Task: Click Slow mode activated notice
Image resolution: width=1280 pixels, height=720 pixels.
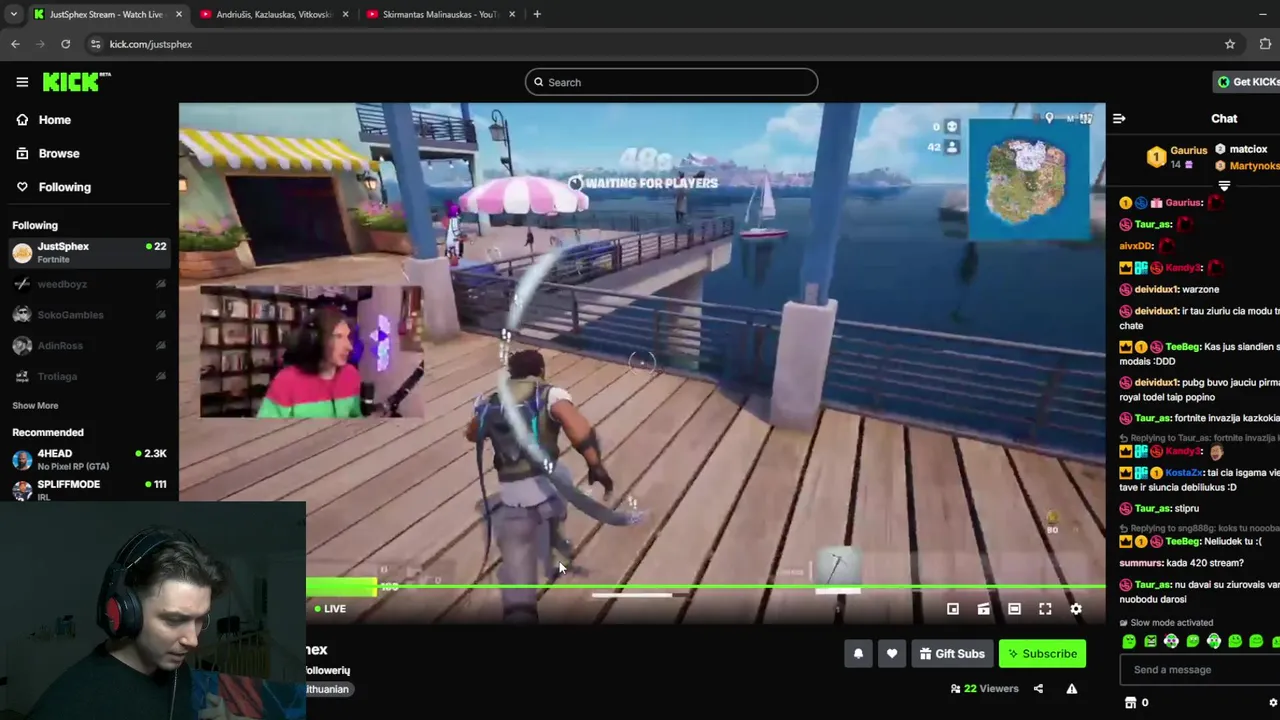Action: [1171, 623]
